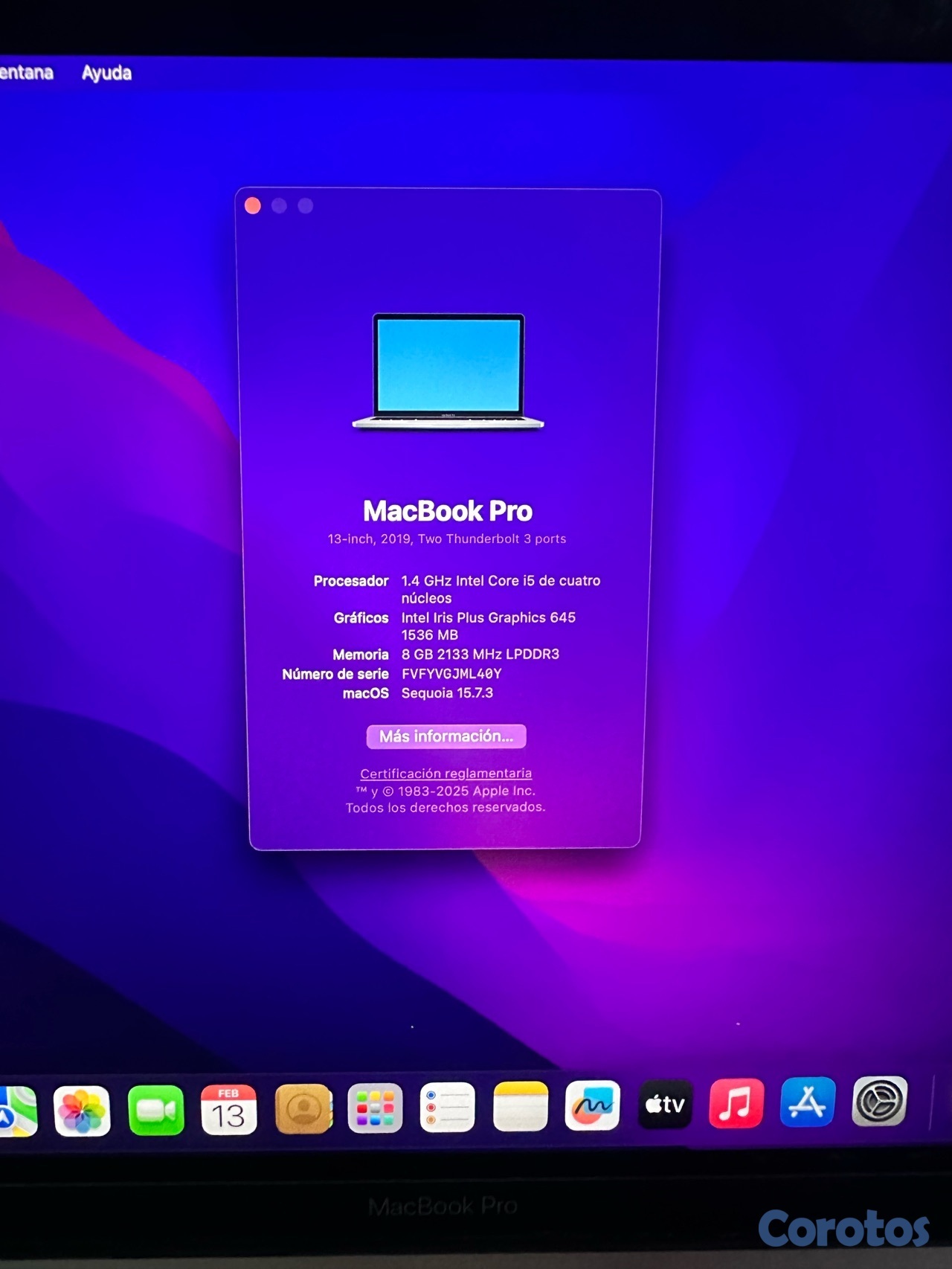Launch Notes app from Dock
This screenshot has width=952, height=1269.
click(x=521, y=1107)
